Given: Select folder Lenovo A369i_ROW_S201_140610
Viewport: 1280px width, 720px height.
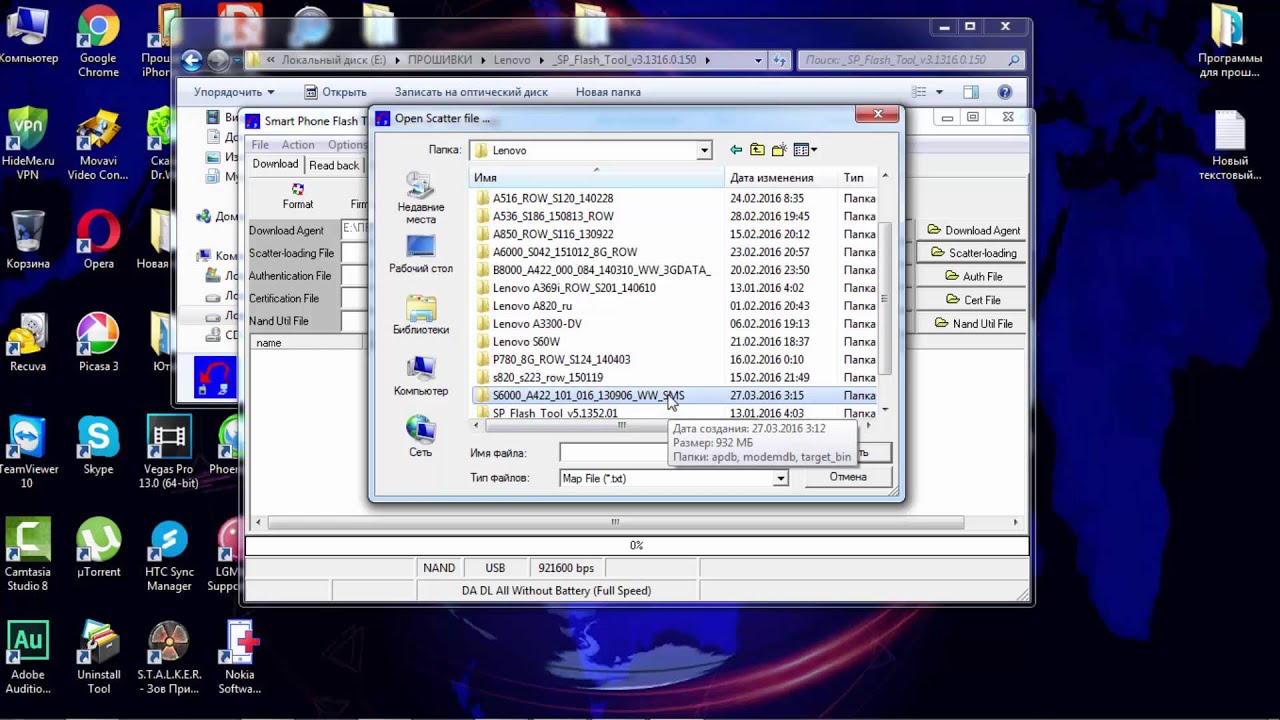Looking at the screenshot, I should [x=574, y=288].
